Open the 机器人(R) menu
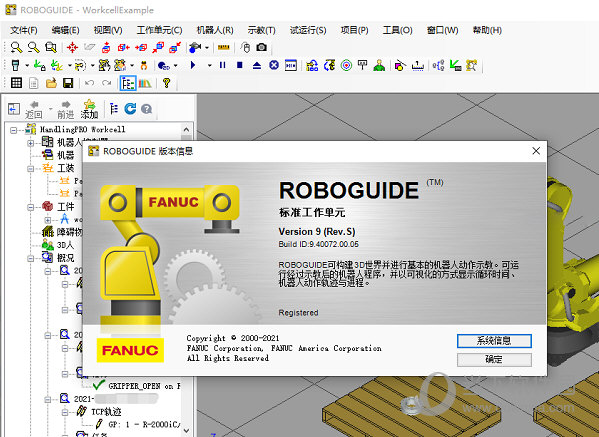Image resolution: width=599 pixels, height=437 pixels. click(x=215, y=30)
